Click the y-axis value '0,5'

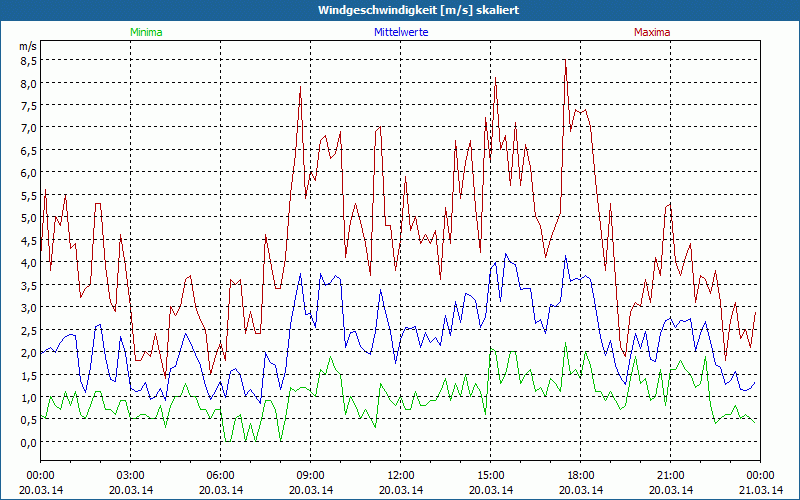(29, 419)
